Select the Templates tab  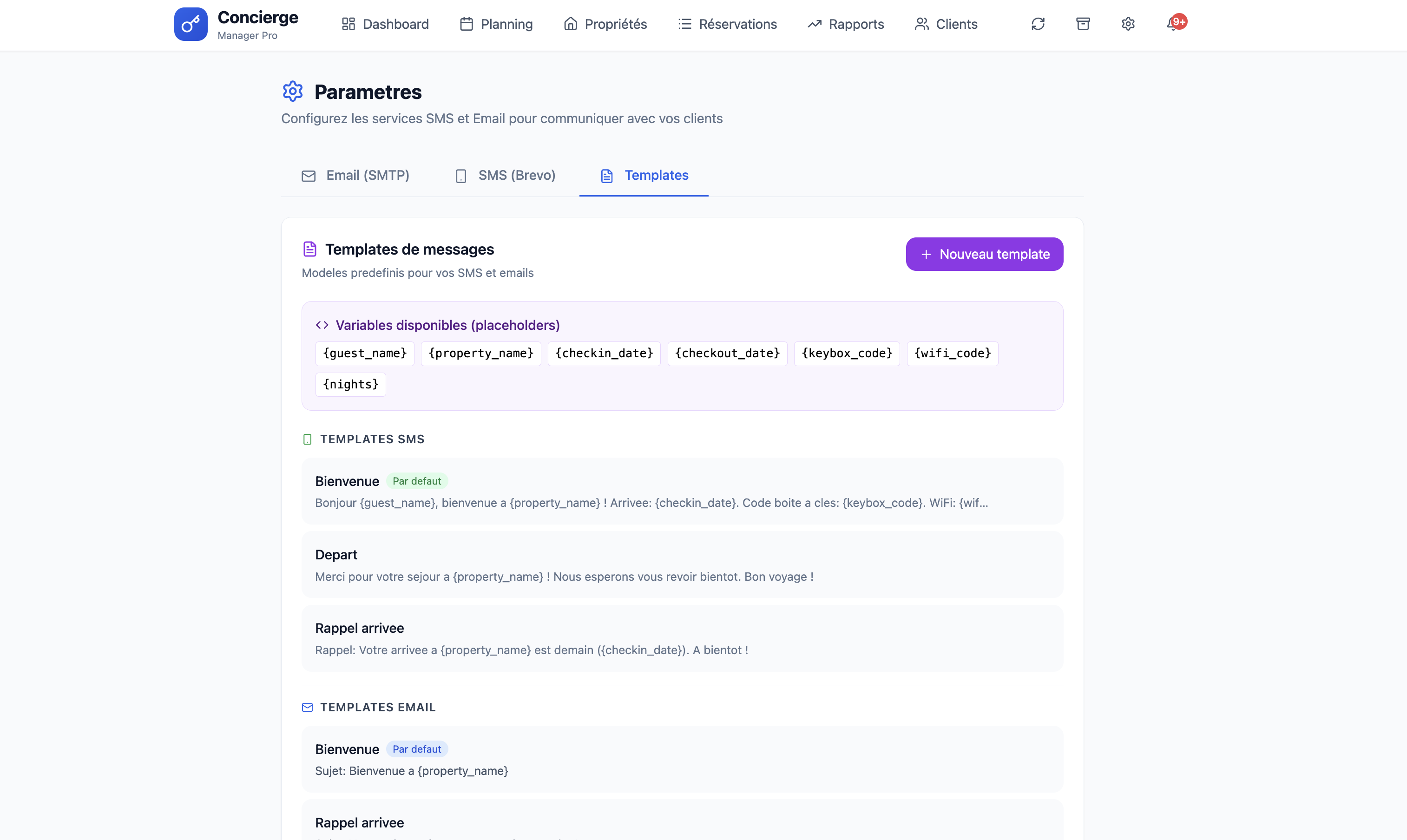pyautogui.click(x=644, y=176)
